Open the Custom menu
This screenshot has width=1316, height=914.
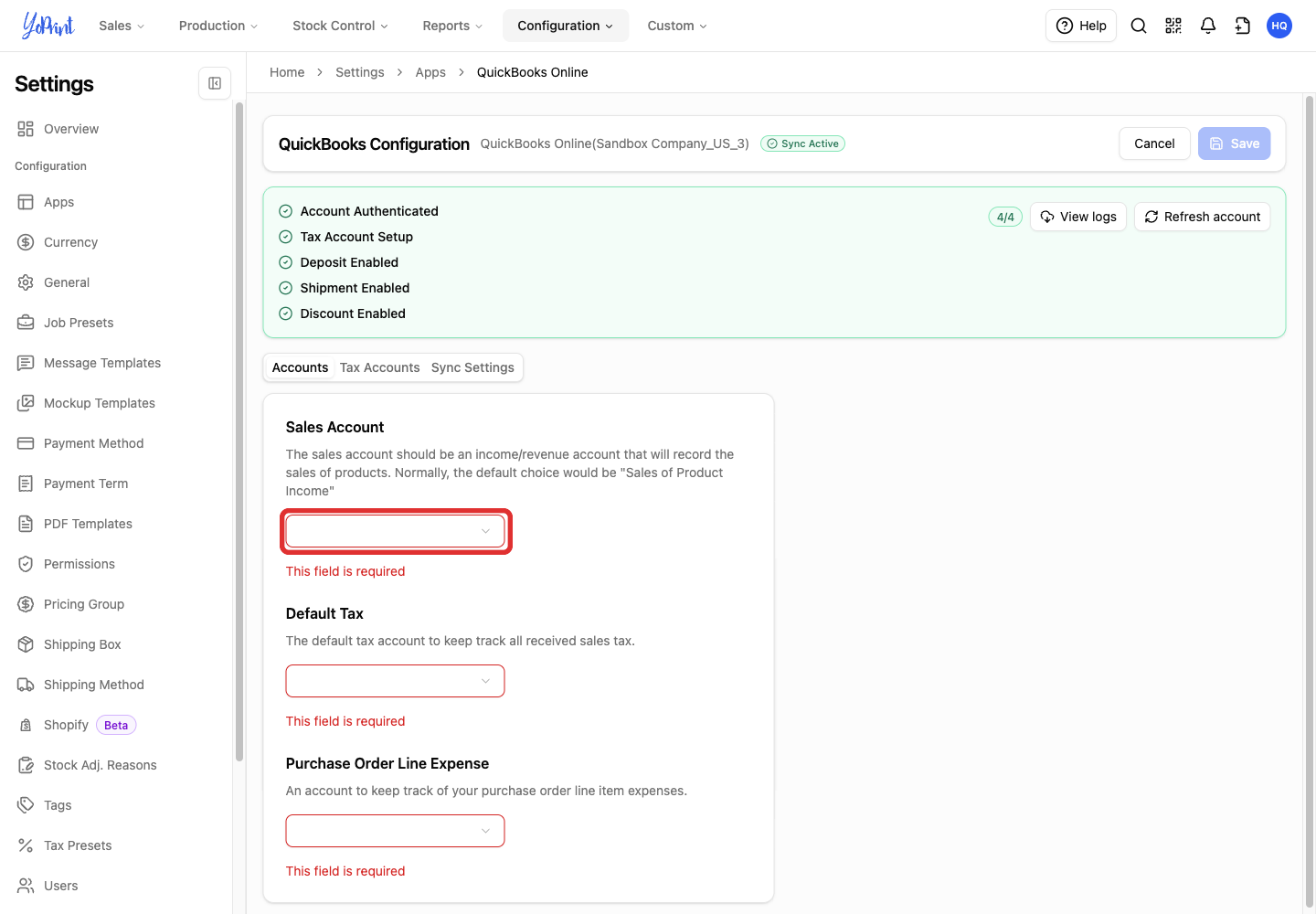(x=677, y=26)
